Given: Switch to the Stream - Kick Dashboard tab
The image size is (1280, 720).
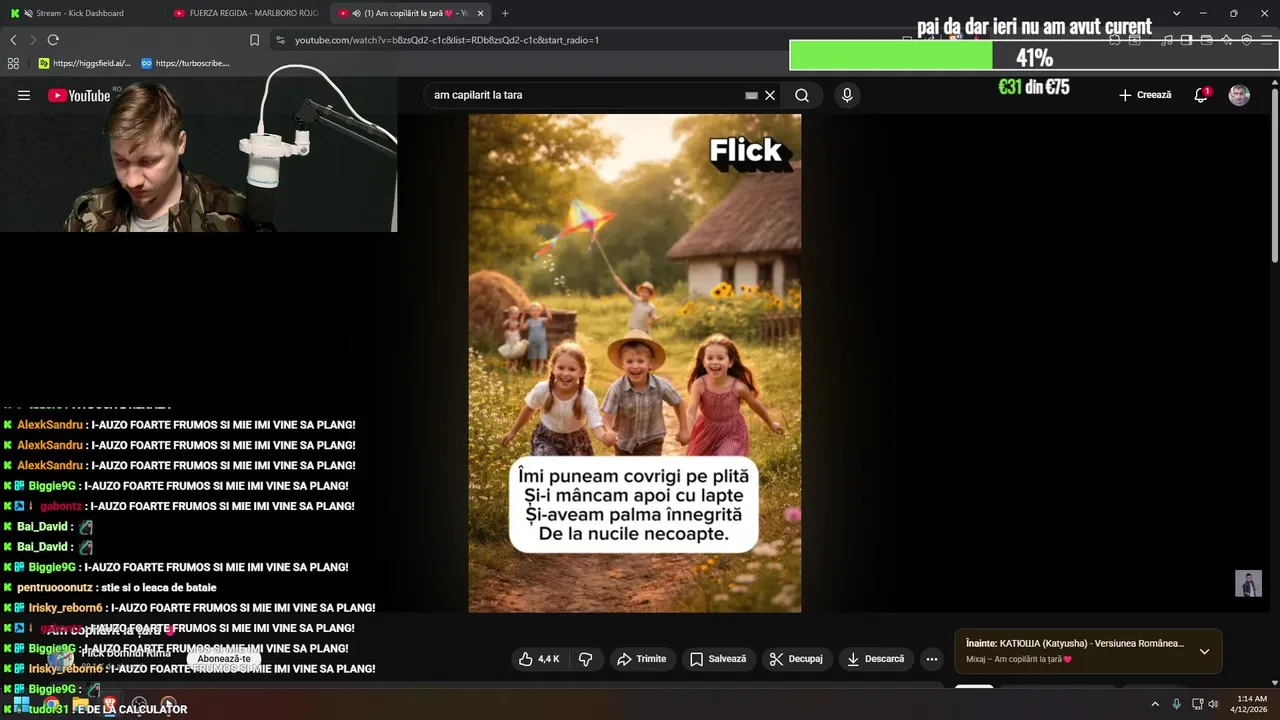Looking at the screenshot, I should pyautogui.click(x=80, y=13).
